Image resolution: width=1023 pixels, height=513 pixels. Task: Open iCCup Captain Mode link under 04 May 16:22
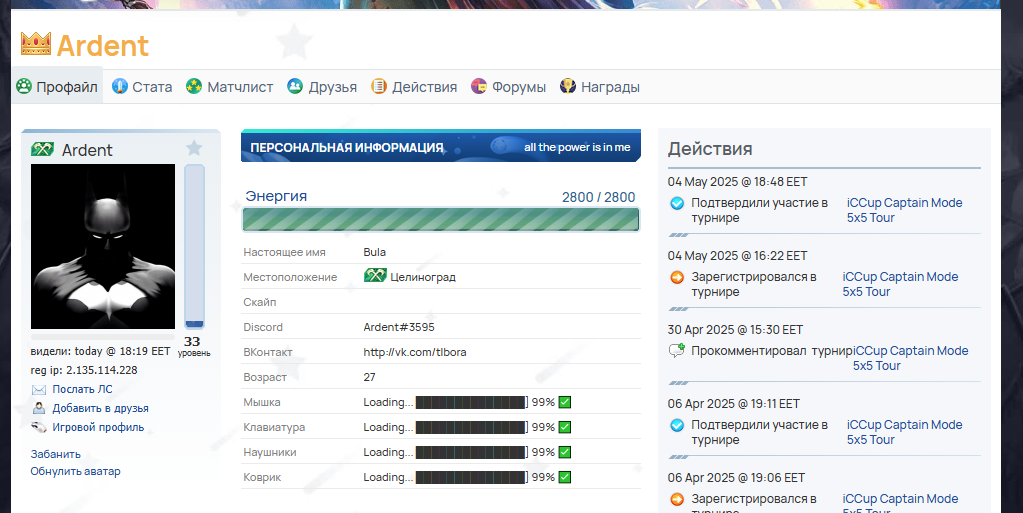point(900,284)
